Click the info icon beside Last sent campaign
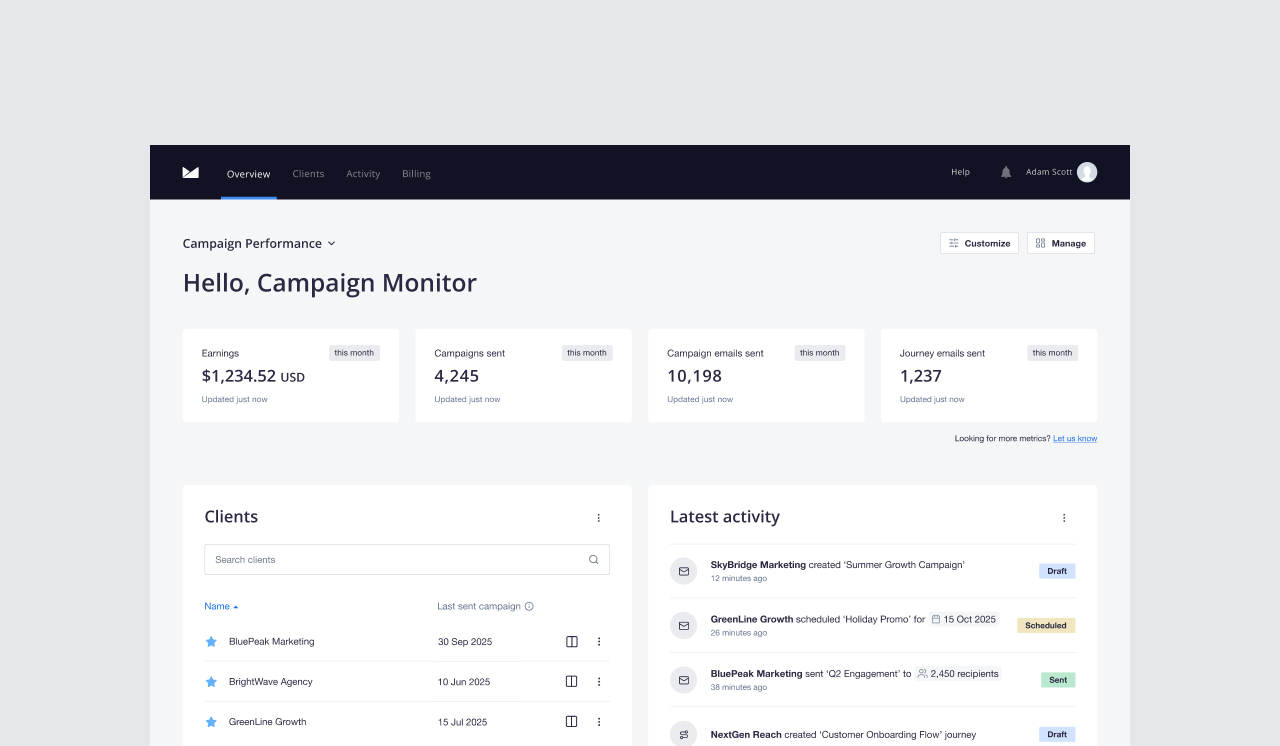1280x746 pixels. pos(529,606)
